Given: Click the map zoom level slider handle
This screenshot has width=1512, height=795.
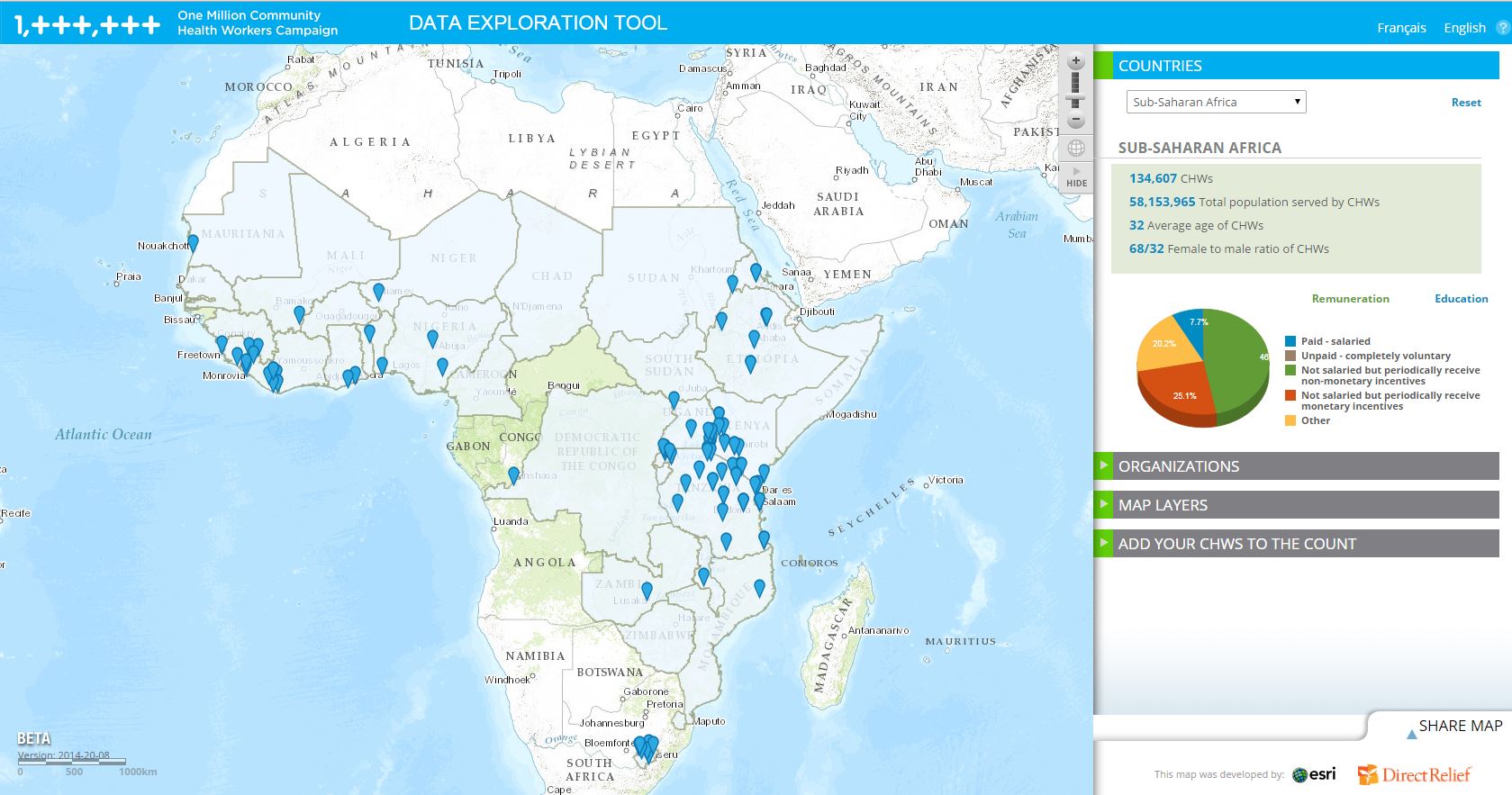Looking at the screenshot, I should pos(1075,100).
